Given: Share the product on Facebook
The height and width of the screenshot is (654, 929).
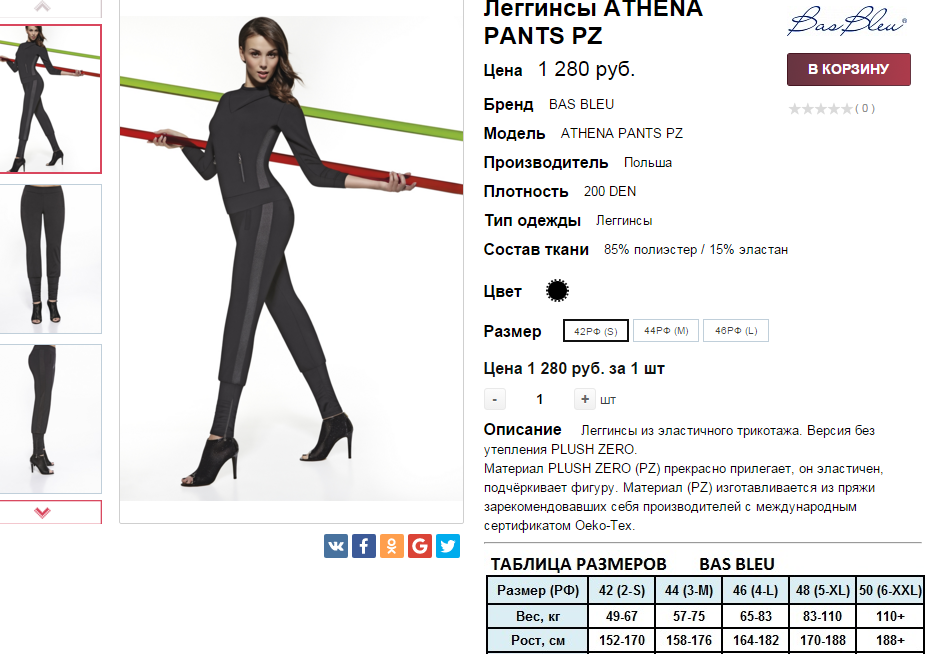Looking at the screenshot, I should (x=364, y=546).
